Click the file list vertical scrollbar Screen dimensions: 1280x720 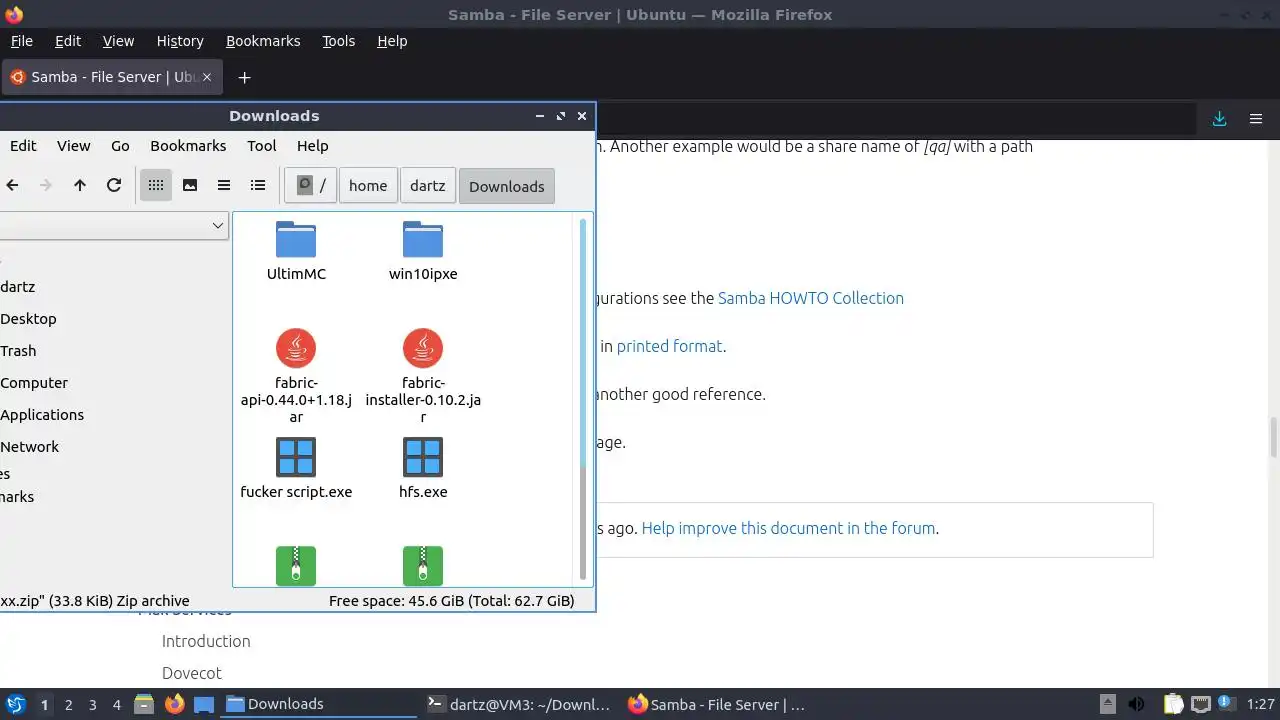coord(584,399)
